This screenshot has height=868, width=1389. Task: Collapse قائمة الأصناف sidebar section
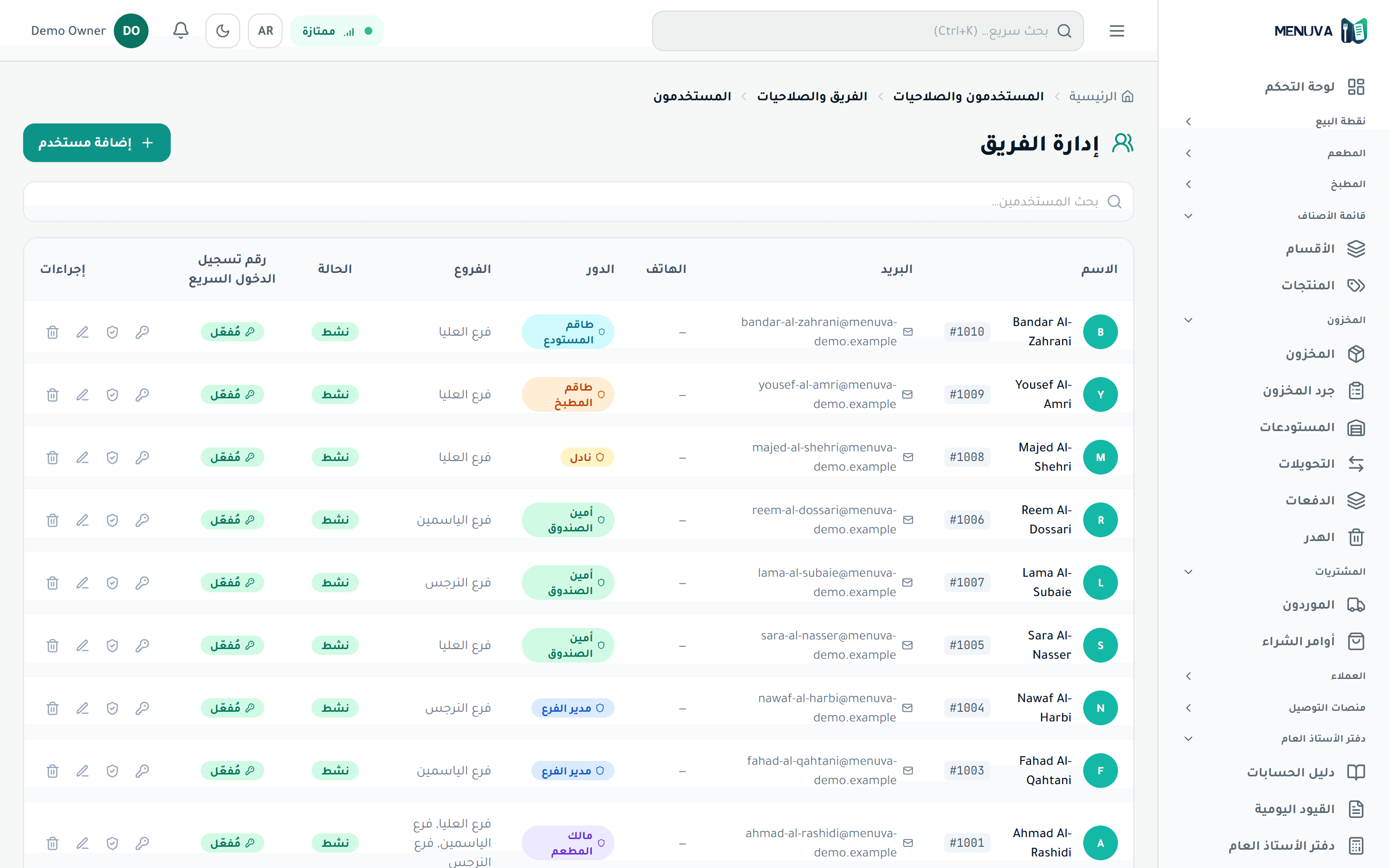point(1274,216)
